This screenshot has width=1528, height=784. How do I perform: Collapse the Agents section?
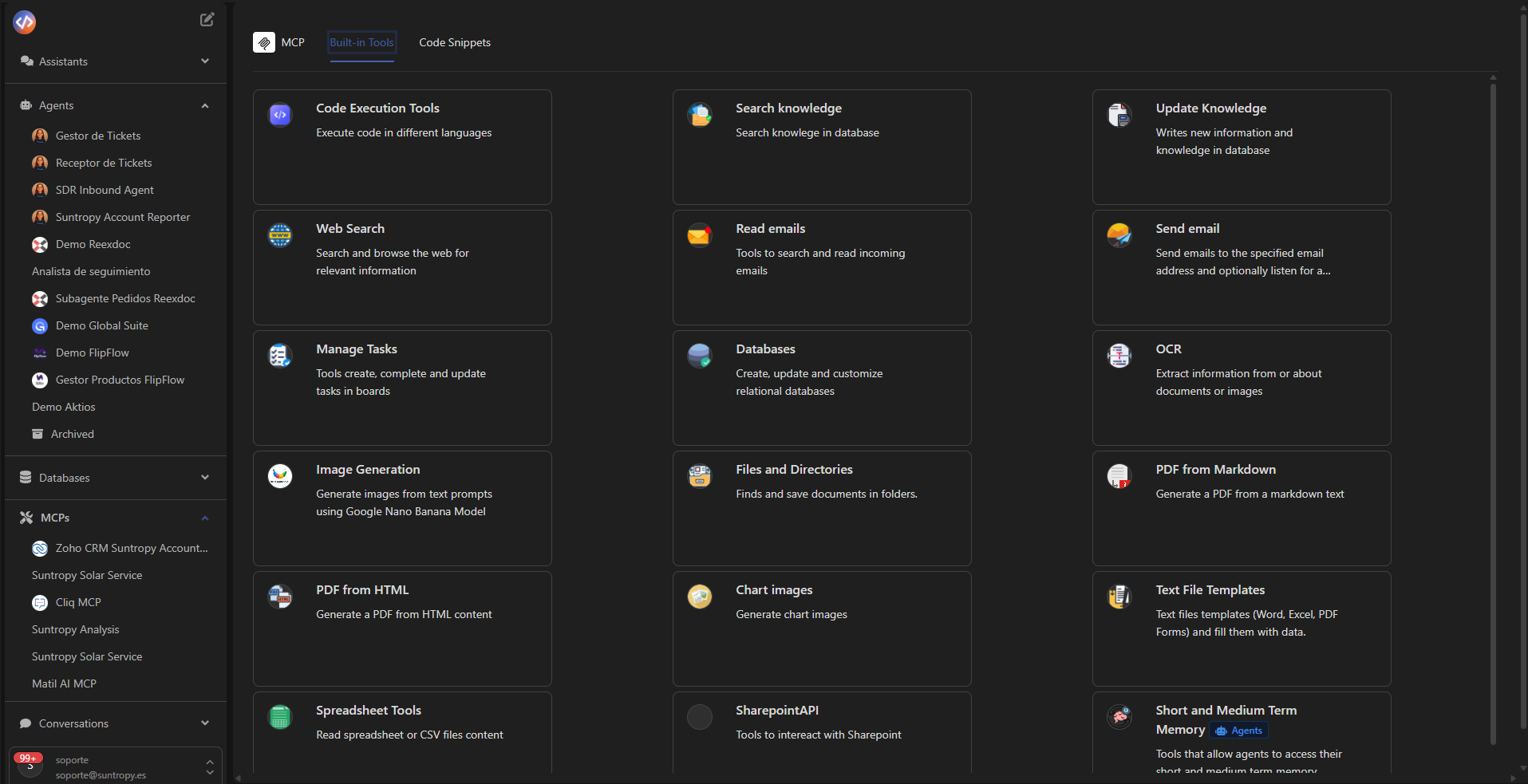tap(205, 104)
